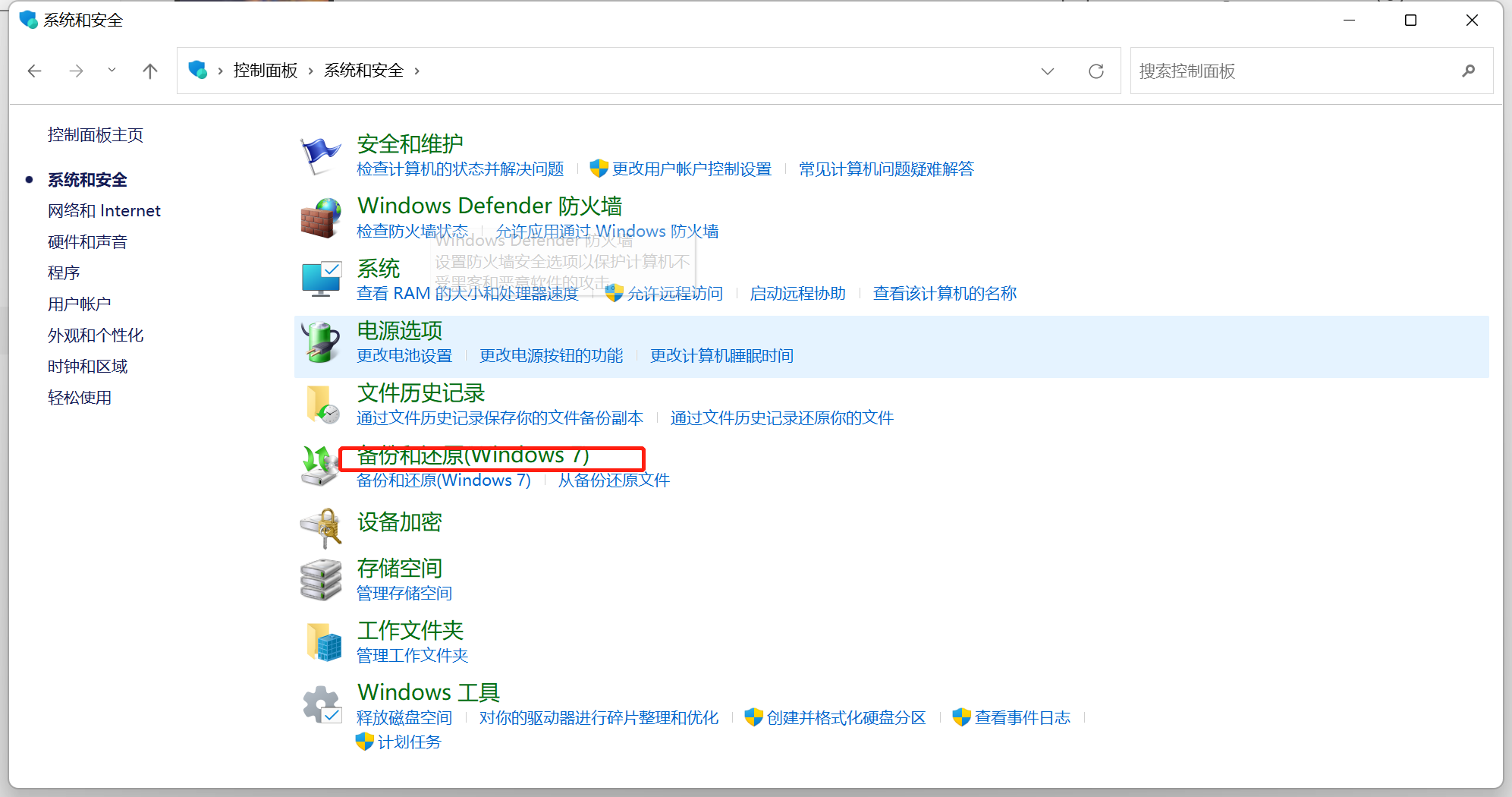Click the Device Encryption padlock icon

pos(320,528)
